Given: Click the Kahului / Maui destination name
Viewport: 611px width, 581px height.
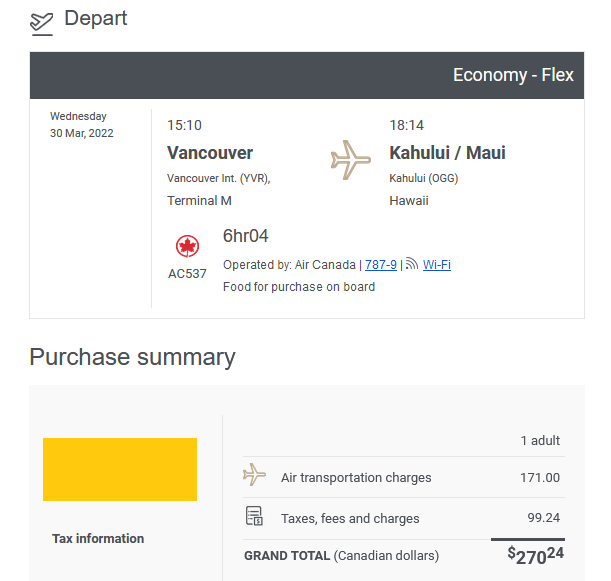Looking at the screenshot, I should pyautogui.click(x=447, y=153).
